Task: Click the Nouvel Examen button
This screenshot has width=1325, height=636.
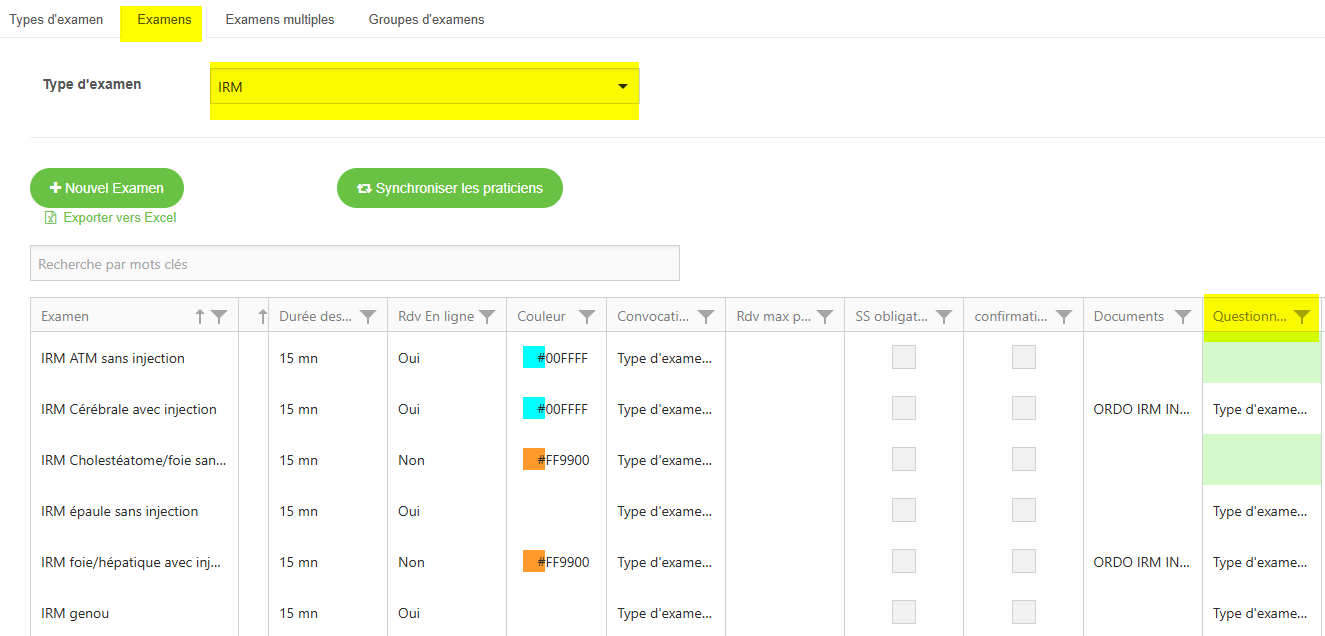Action: (107, 188)
